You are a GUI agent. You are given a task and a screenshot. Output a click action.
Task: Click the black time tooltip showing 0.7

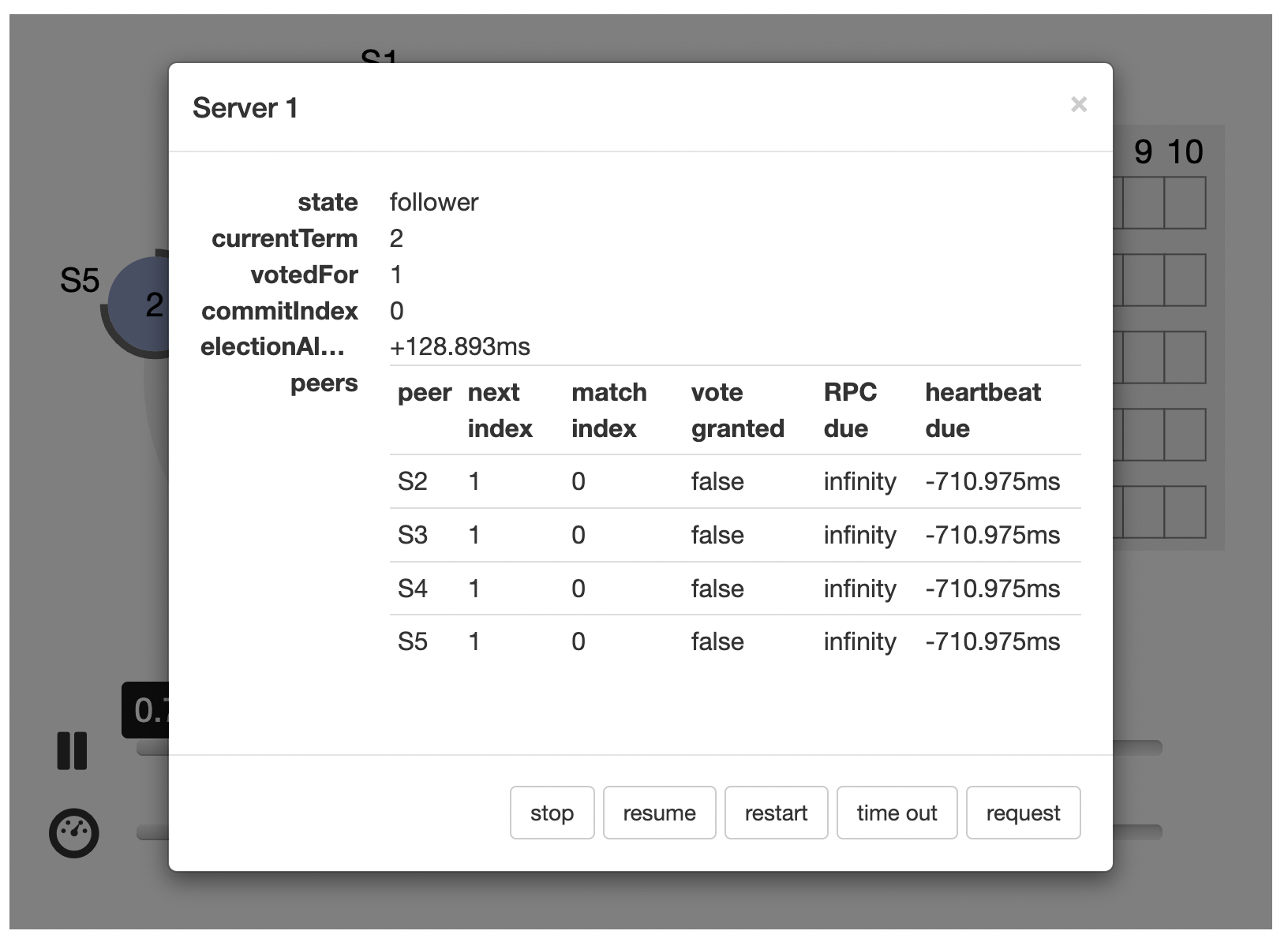click(x=146, y=710)
